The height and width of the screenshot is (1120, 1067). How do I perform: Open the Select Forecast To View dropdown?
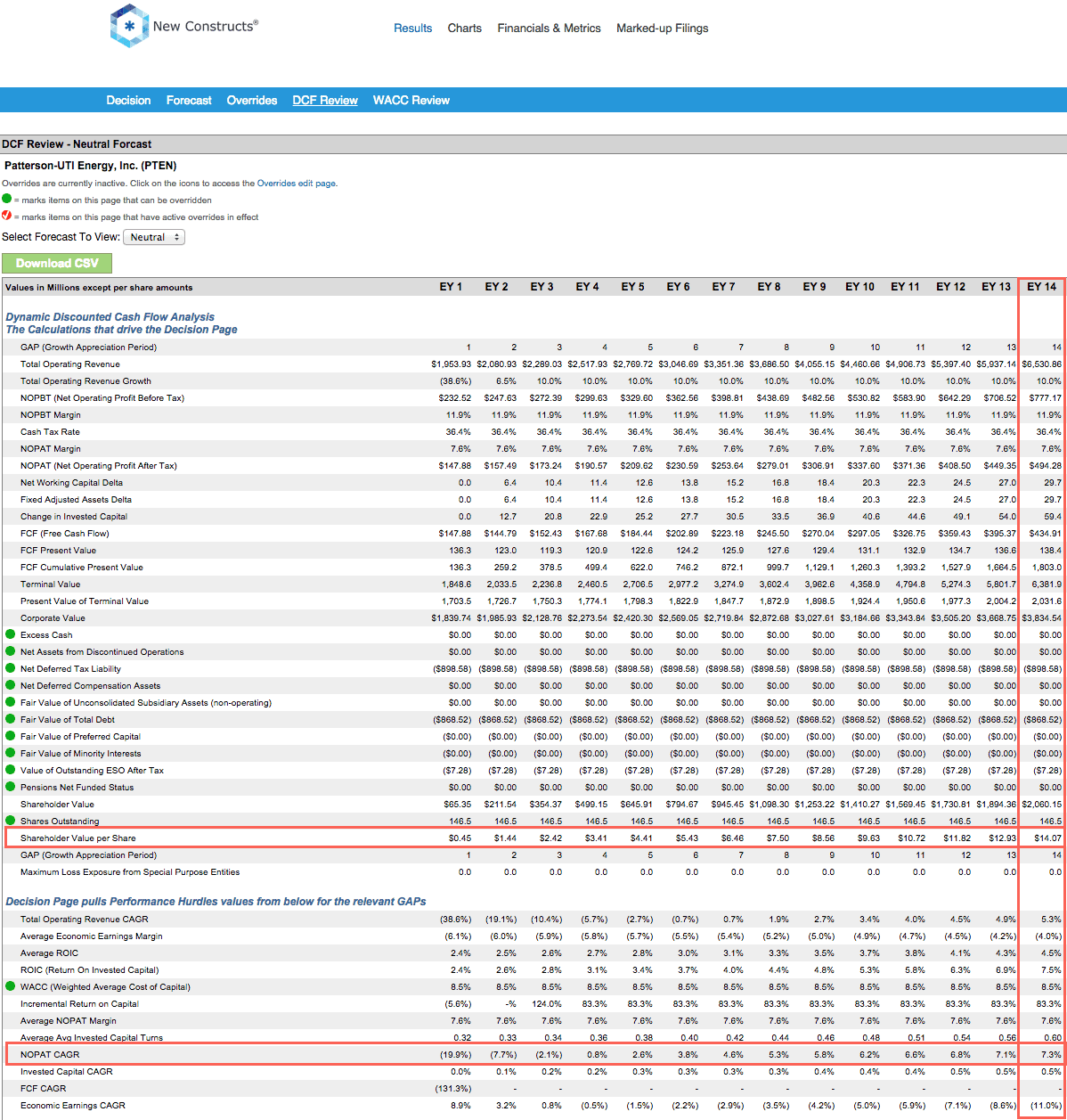(x=154, y=237)
